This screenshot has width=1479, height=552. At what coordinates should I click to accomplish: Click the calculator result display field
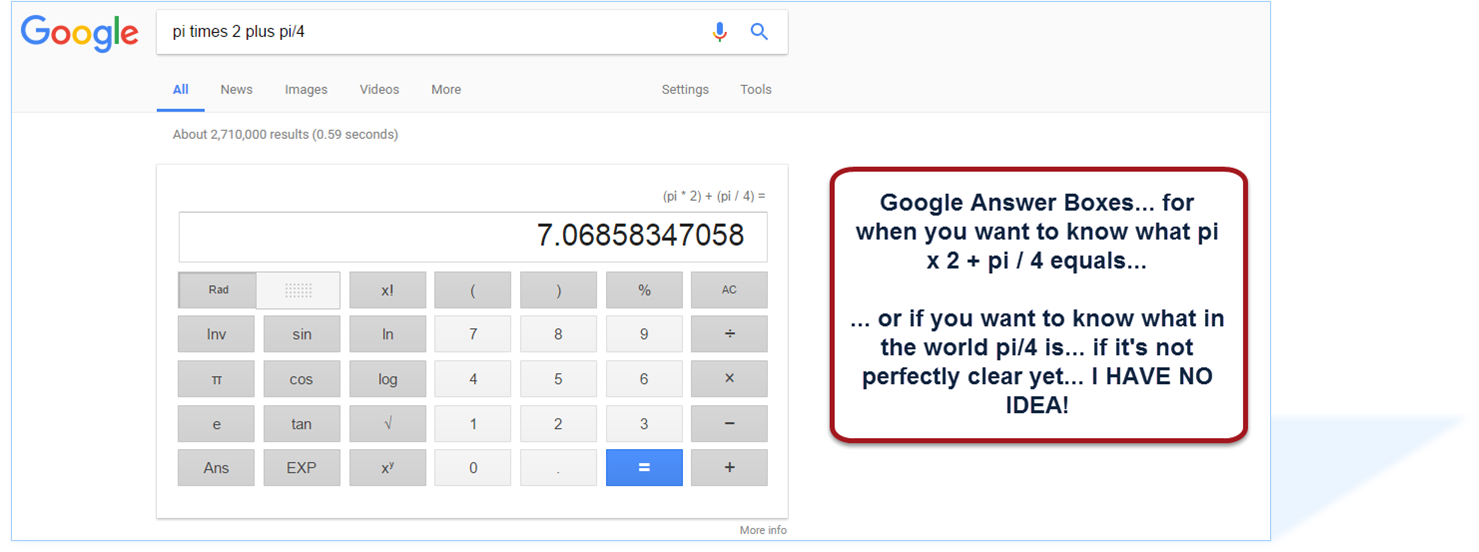(473, 236)
